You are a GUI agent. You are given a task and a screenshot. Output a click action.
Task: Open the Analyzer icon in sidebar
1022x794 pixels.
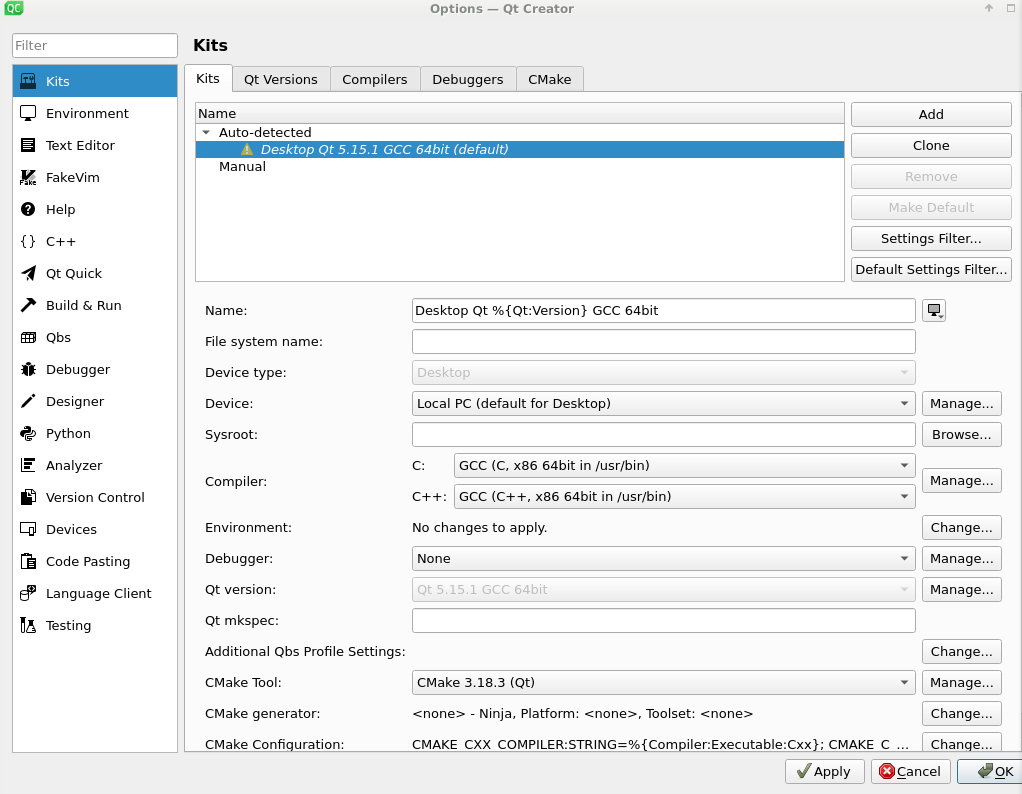pos(28,465)
